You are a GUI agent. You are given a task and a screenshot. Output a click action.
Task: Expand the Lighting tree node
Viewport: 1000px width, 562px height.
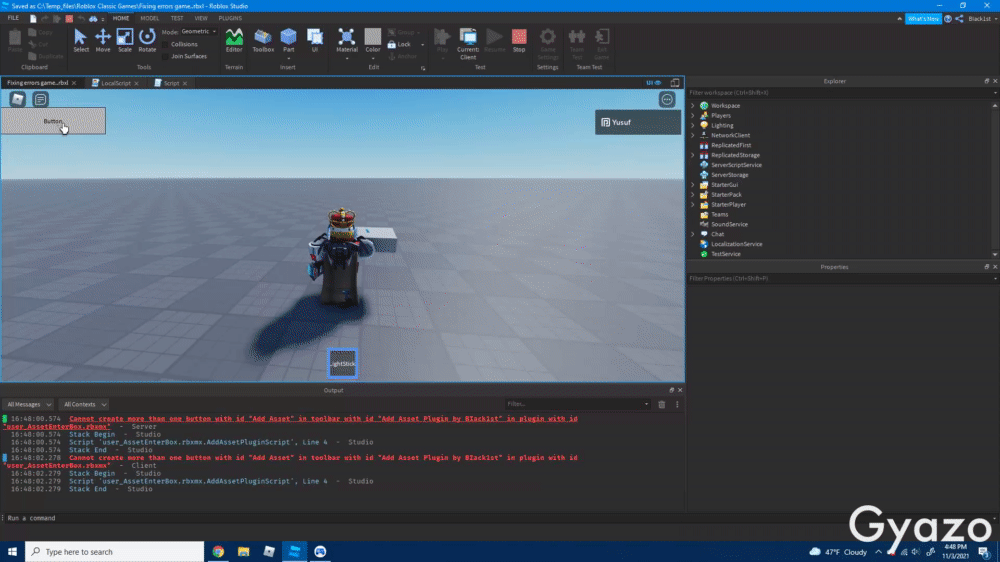(x=693, y=126)
